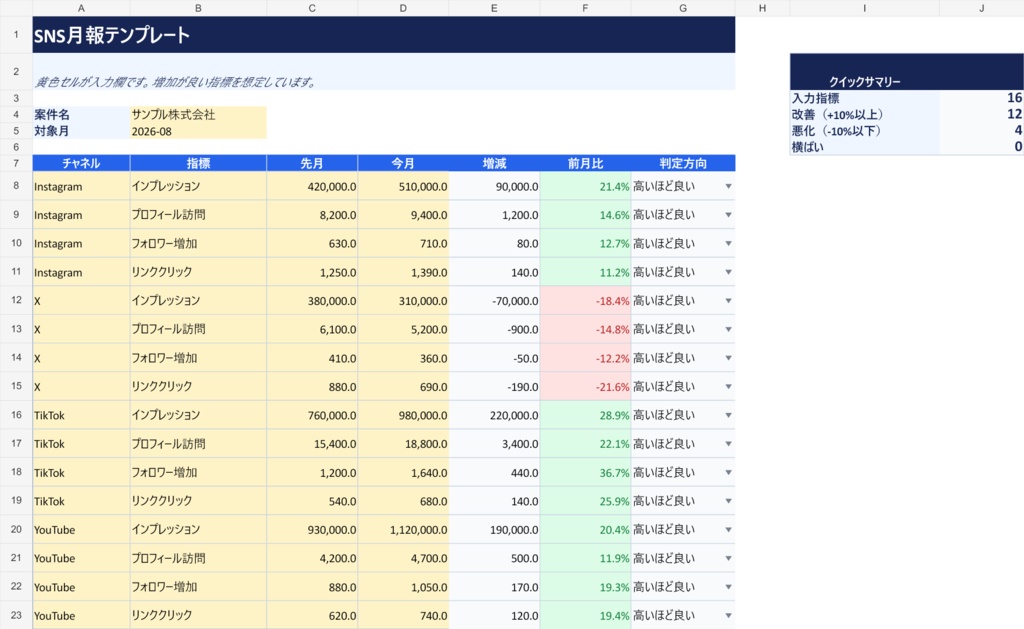Select column C header
1024x629 pixels.
[x=312, y=8]
